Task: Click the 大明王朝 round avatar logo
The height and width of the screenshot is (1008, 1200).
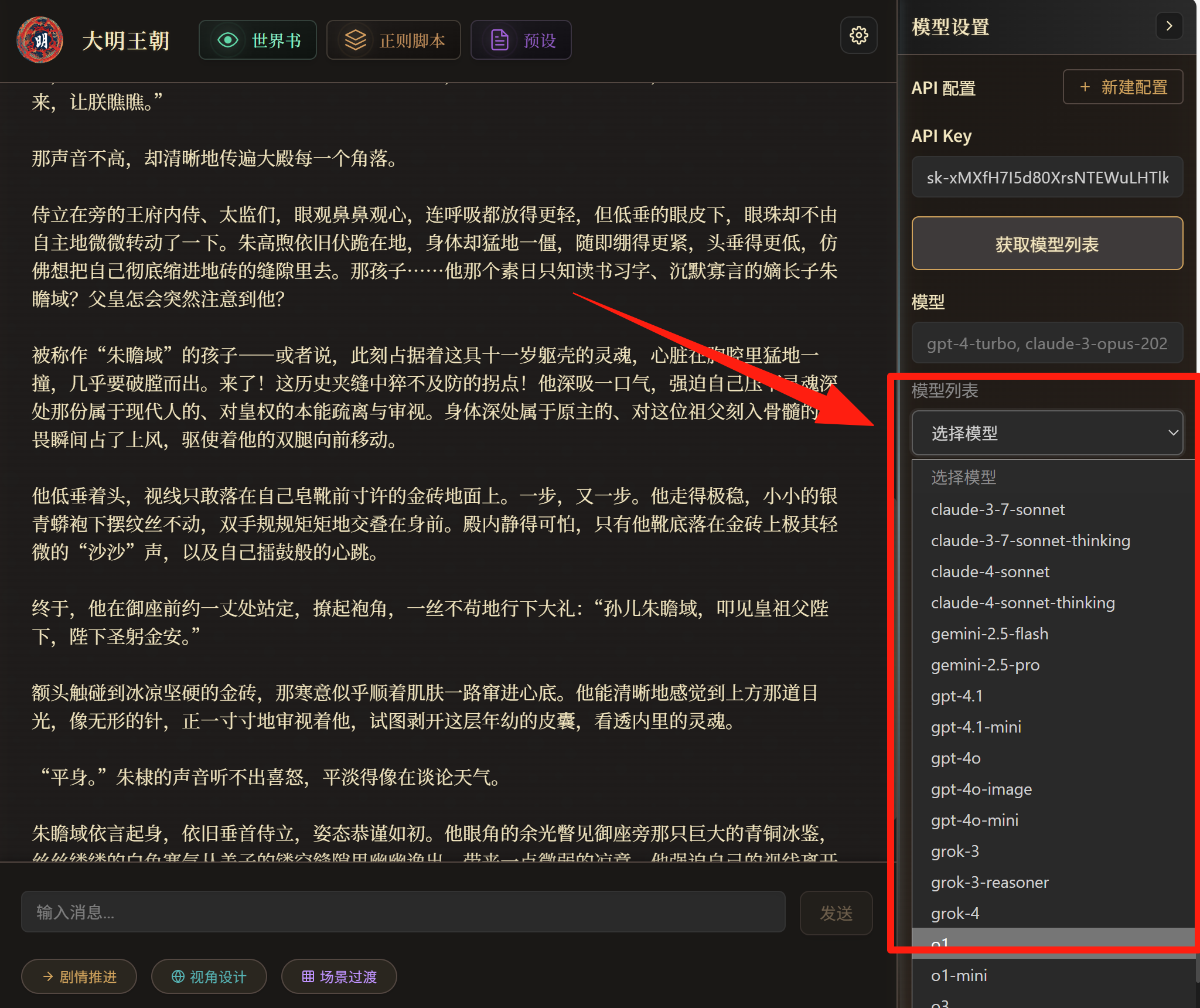Action: coord(40,40)
